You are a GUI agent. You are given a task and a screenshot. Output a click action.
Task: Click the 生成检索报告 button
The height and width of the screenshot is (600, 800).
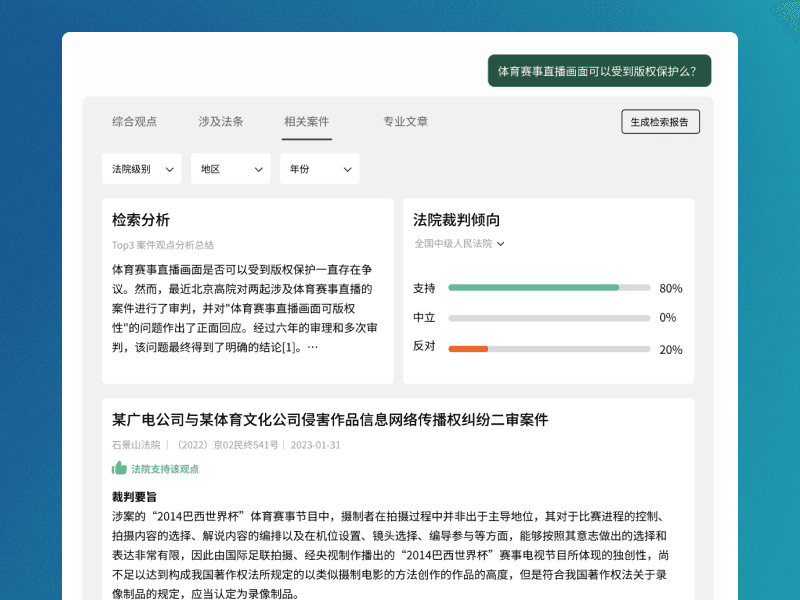coord(661,121)
